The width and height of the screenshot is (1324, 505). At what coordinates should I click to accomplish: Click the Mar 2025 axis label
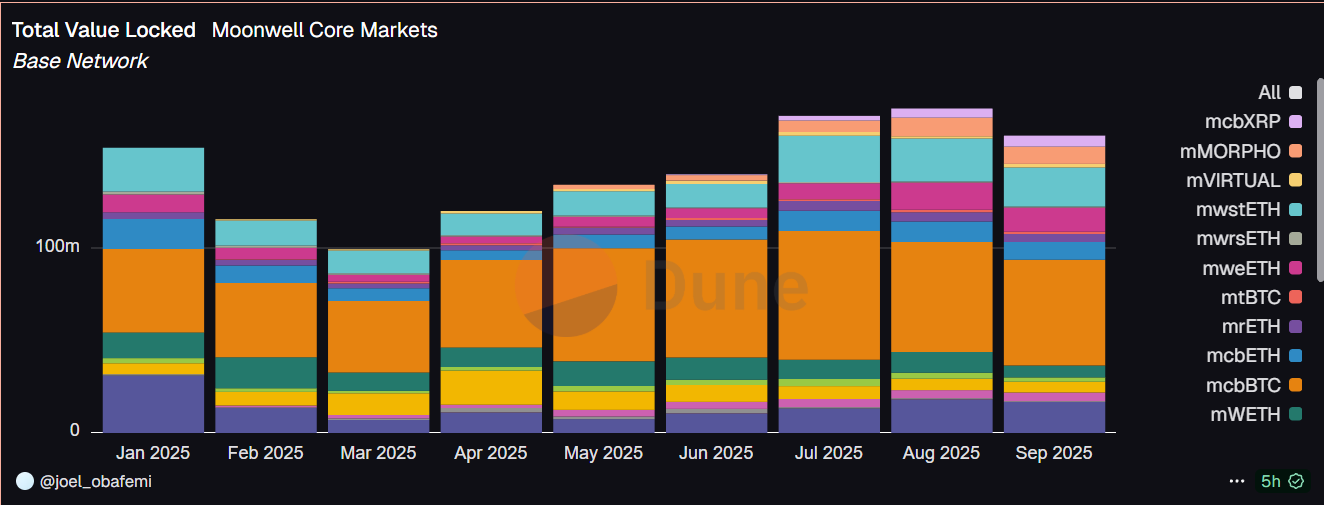378,453
